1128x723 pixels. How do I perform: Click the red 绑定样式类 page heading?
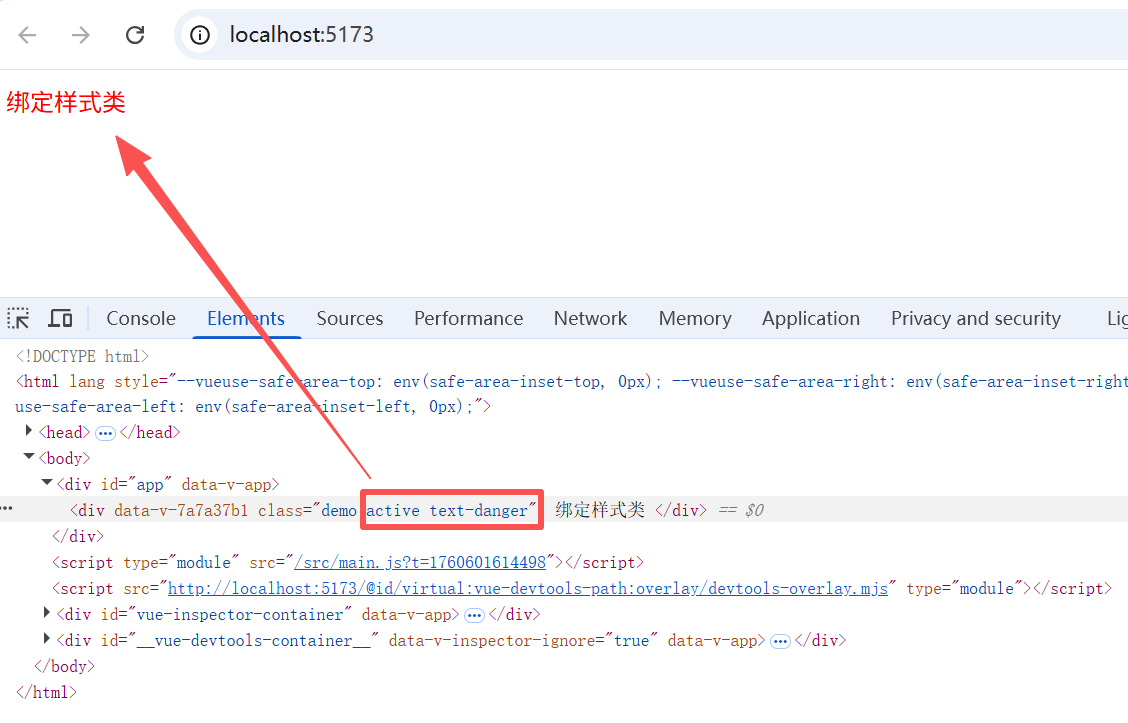tap(66, 102)
